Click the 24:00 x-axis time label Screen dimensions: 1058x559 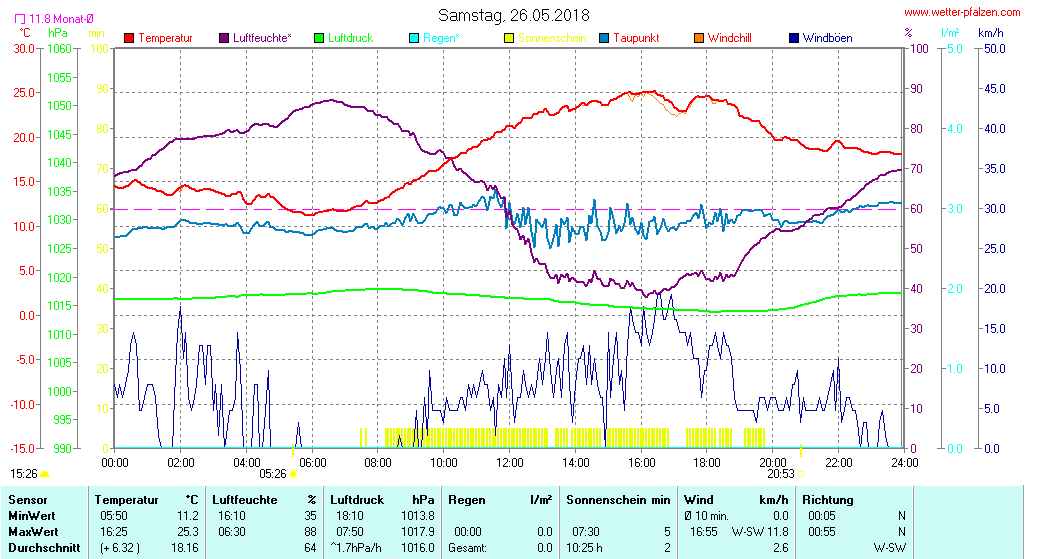(904, 462)
